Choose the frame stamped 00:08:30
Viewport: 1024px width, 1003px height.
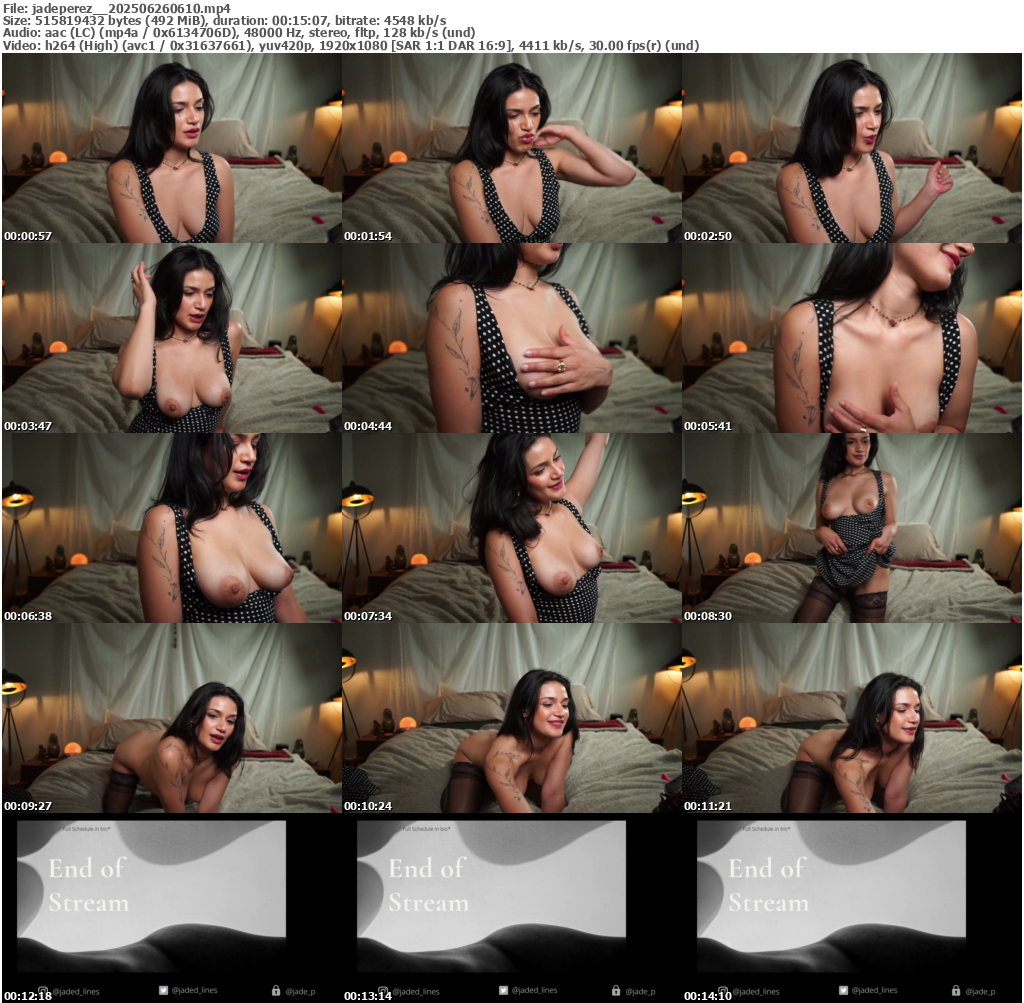coord(852,528)
